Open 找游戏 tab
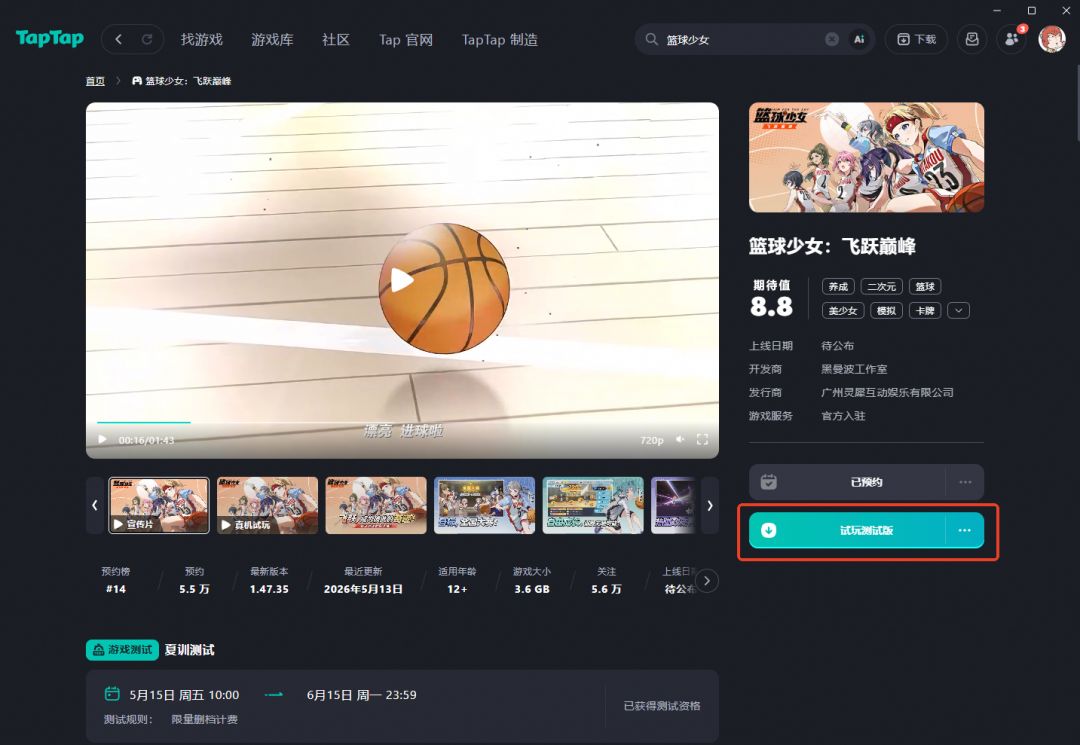 (202, 39)
